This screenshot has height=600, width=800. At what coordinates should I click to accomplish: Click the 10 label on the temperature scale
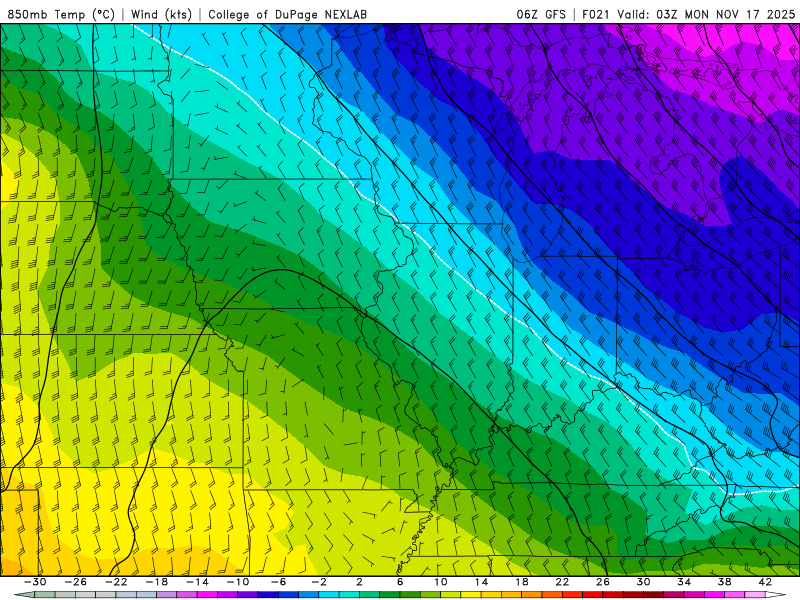(x=440, y=582)
